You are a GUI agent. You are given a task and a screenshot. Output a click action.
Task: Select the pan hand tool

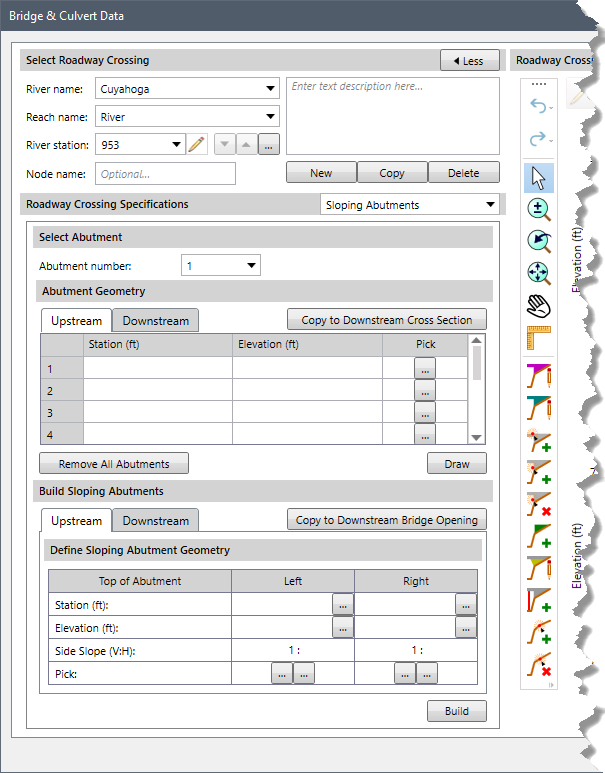(540, 305)
